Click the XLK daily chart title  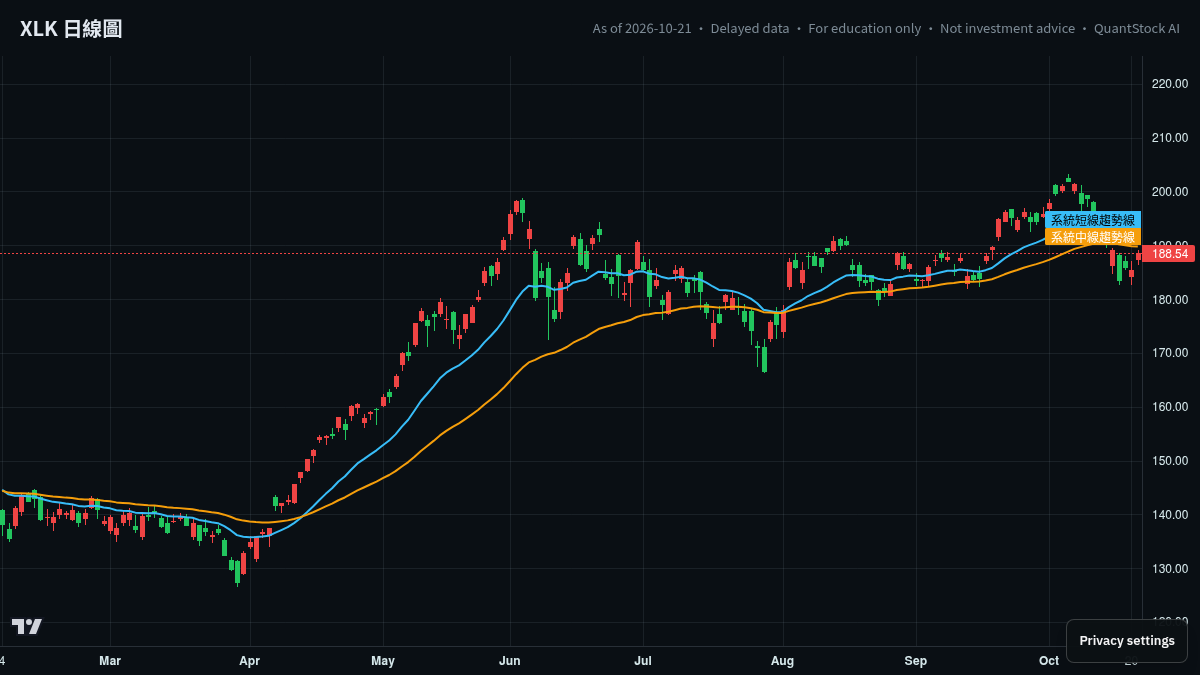coord(71,29)
